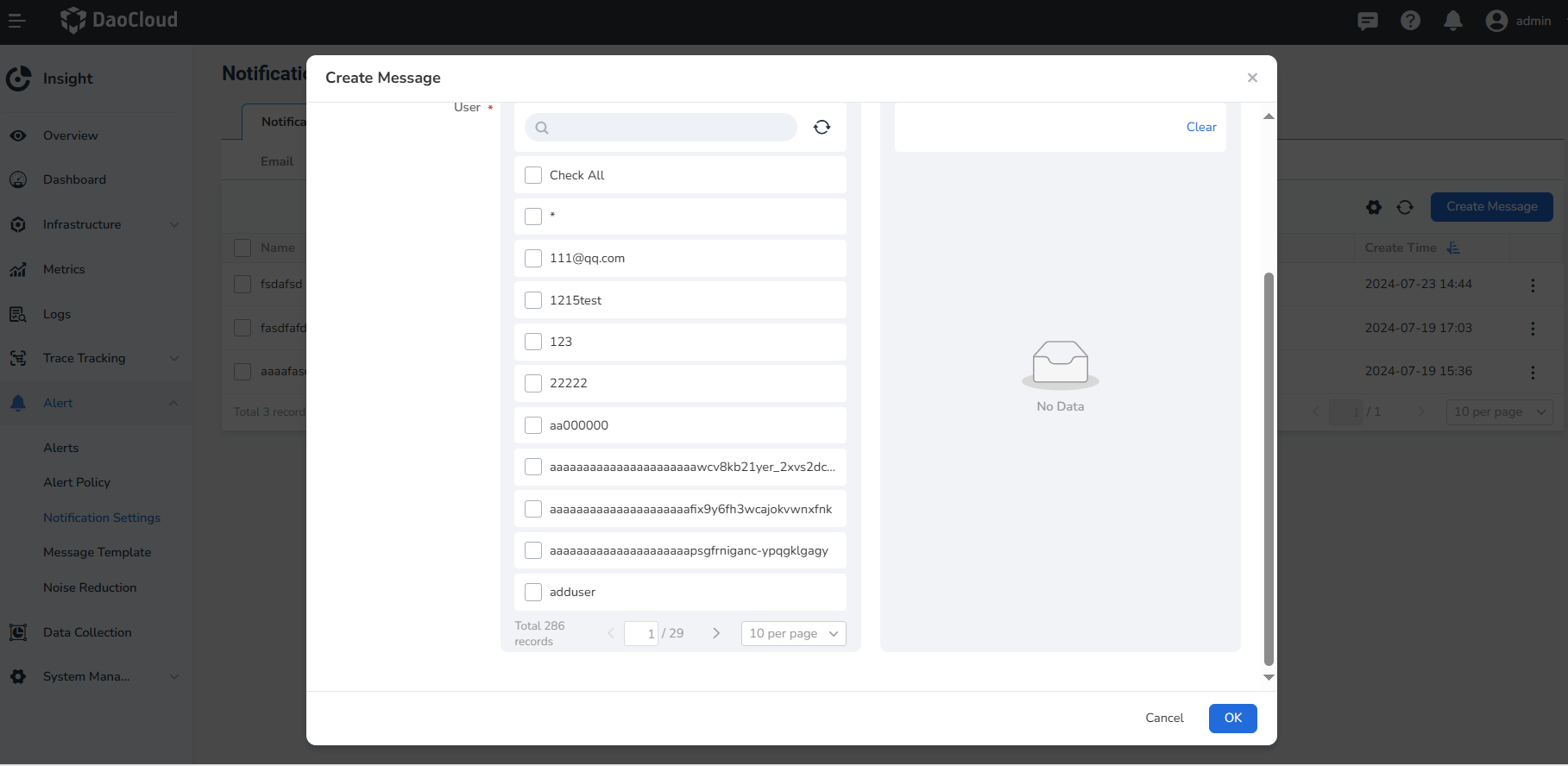Go to next page of user list

(716, 633)
